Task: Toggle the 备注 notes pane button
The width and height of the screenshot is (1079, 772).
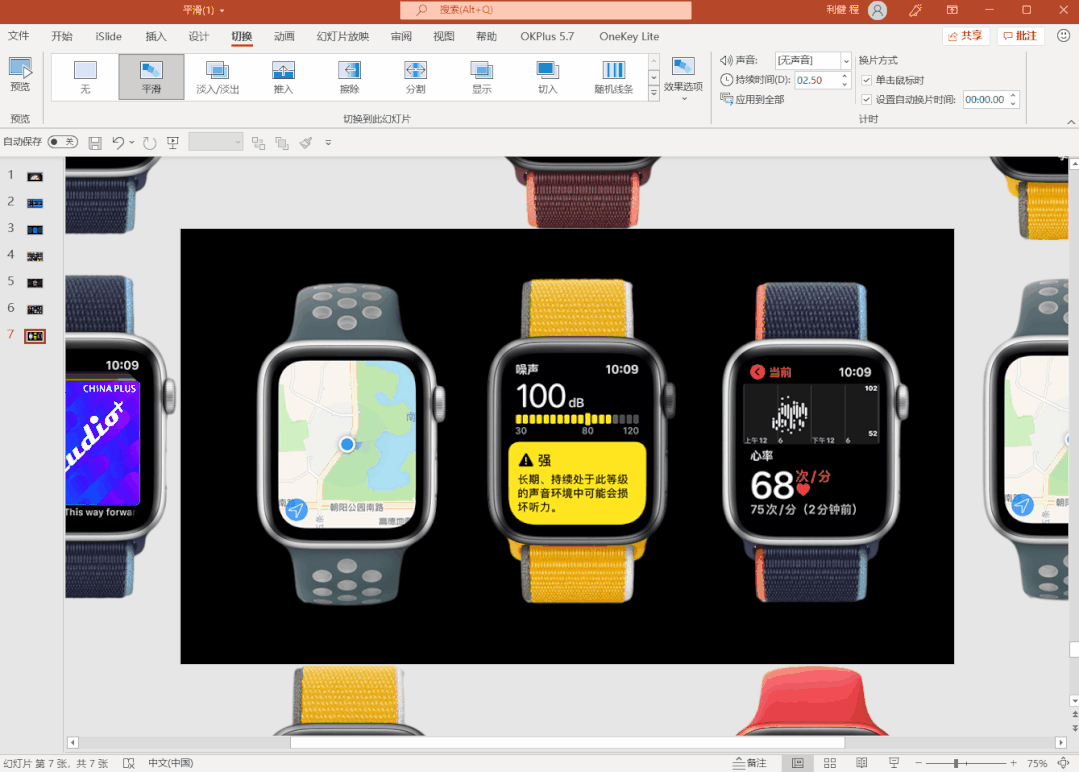Action: [x=749, y=763]
